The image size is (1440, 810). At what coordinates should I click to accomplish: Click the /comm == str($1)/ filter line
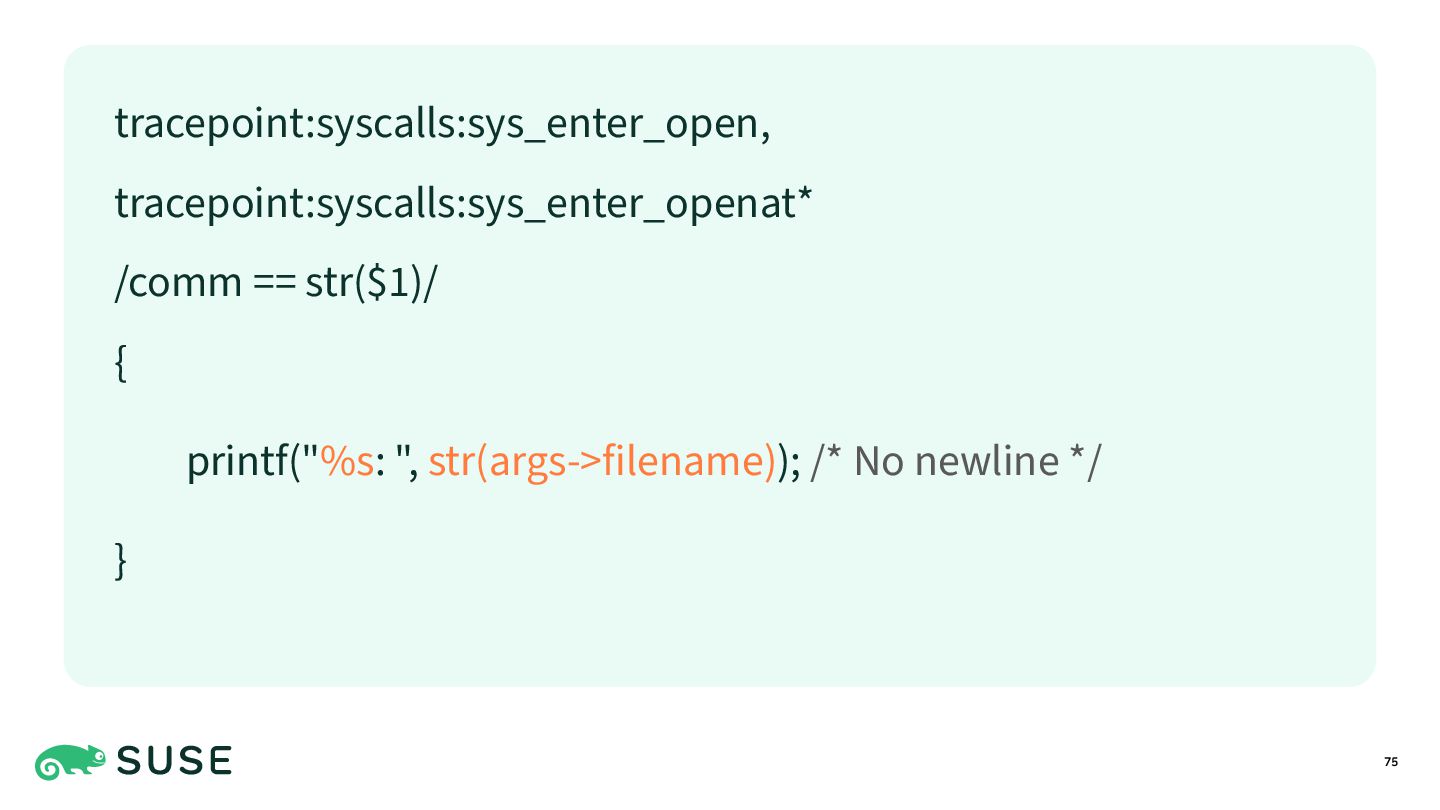click(277, 284)
